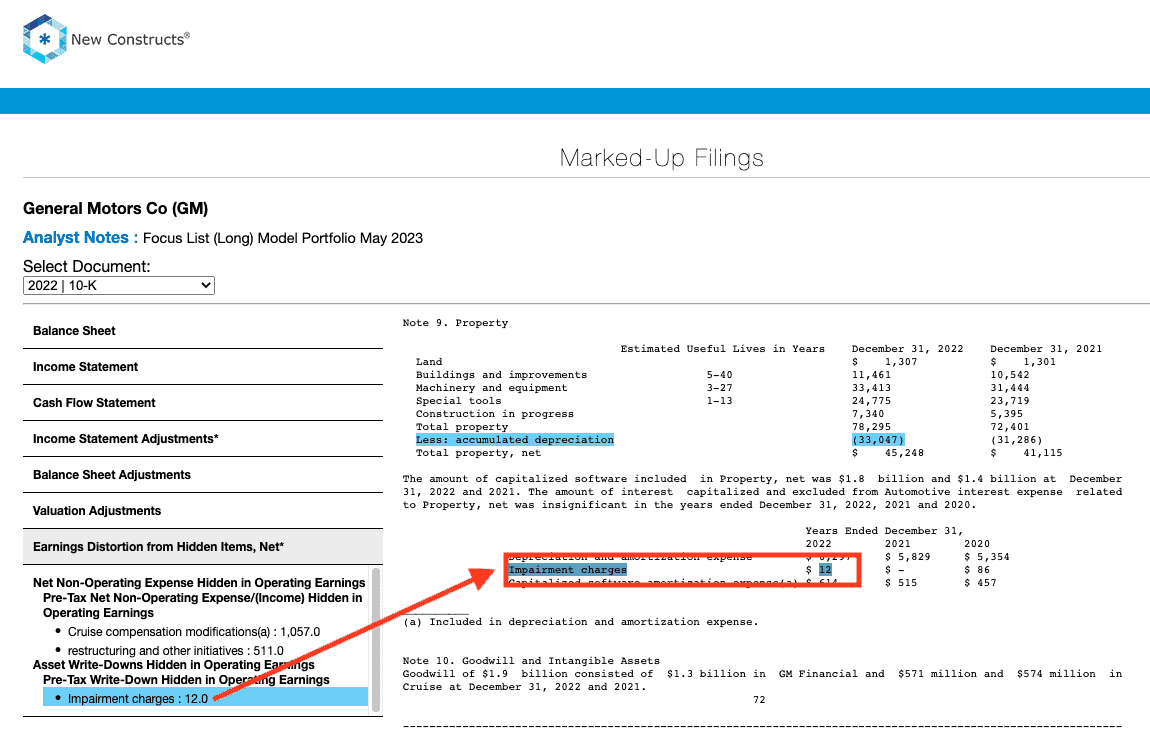
Task: Click the highlighted 12 impairment value
Action: (825, 570)
